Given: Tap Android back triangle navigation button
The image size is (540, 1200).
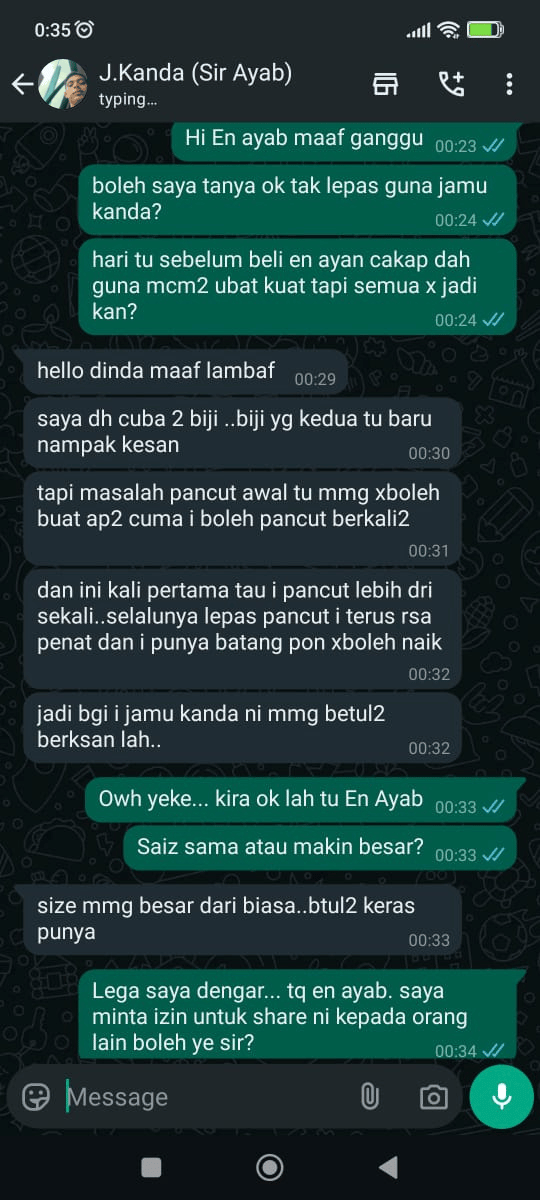Looking at the screenshot, I should pos(388,1166).
